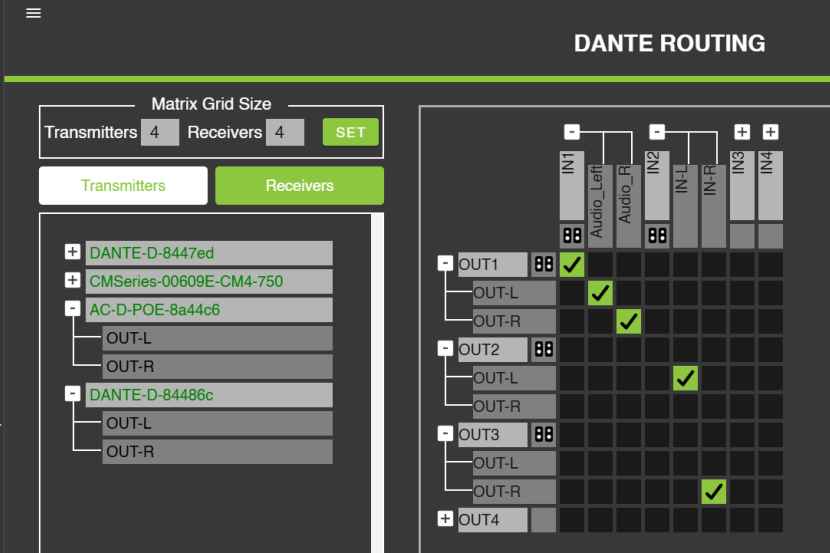Screen dimensions: 830x553
Task: Uncheck the OUT1 to IN1 route
Action: point(572,265)
